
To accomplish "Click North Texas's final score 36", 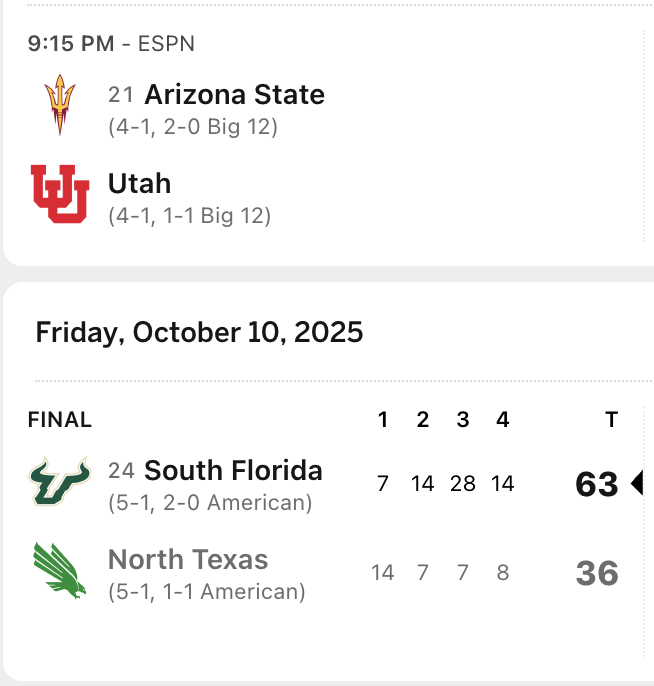I will (597, 573).
